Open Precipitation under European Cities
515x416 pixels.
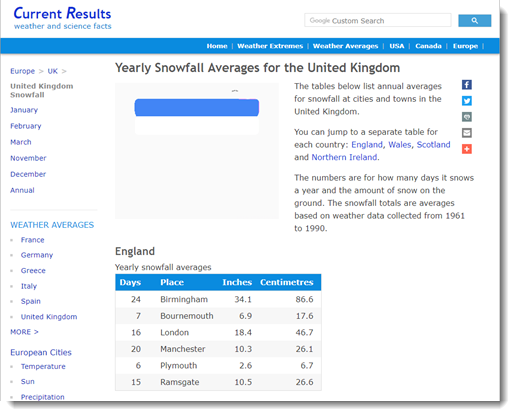42,397
